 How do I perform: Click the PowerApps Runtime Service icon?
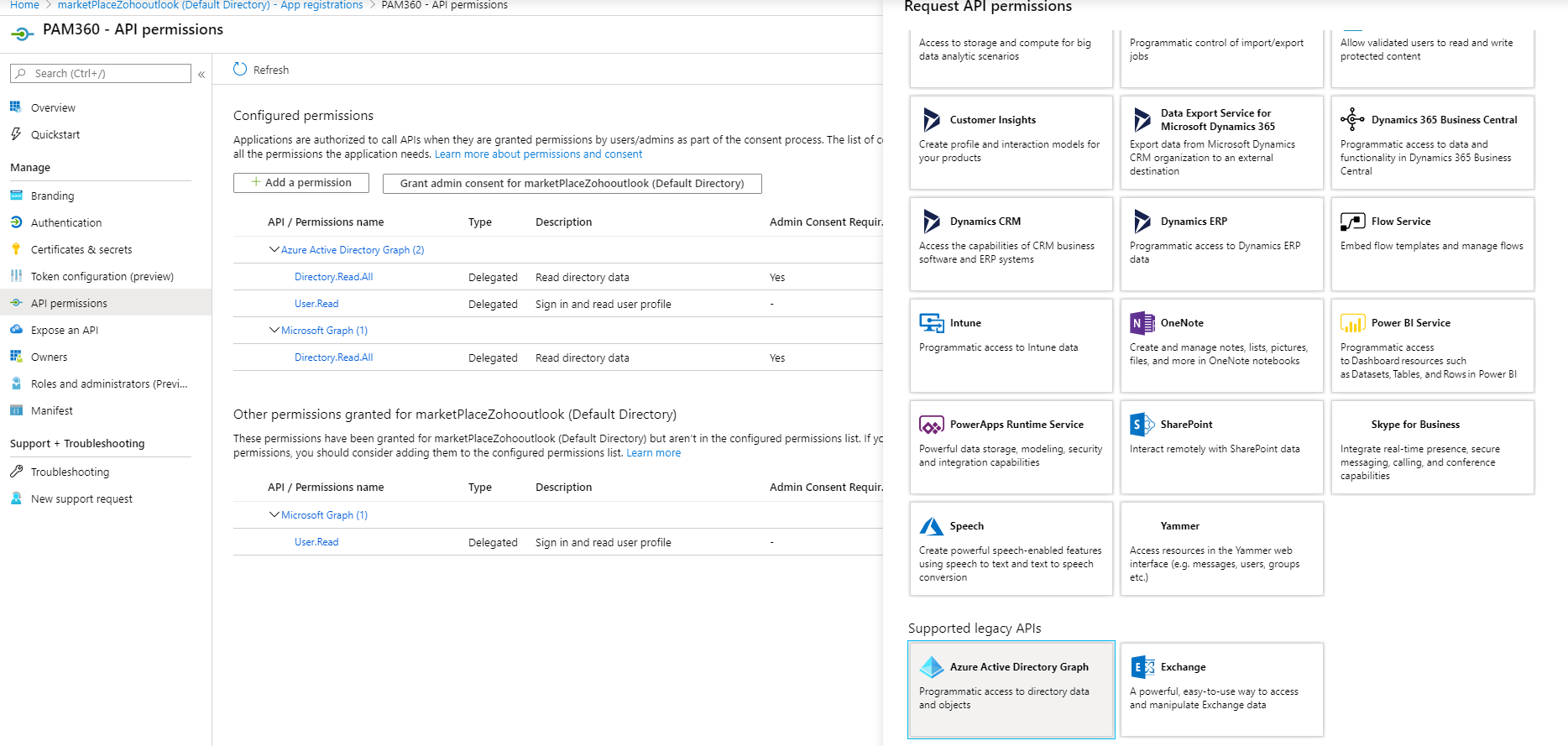[x=931, y=425]
